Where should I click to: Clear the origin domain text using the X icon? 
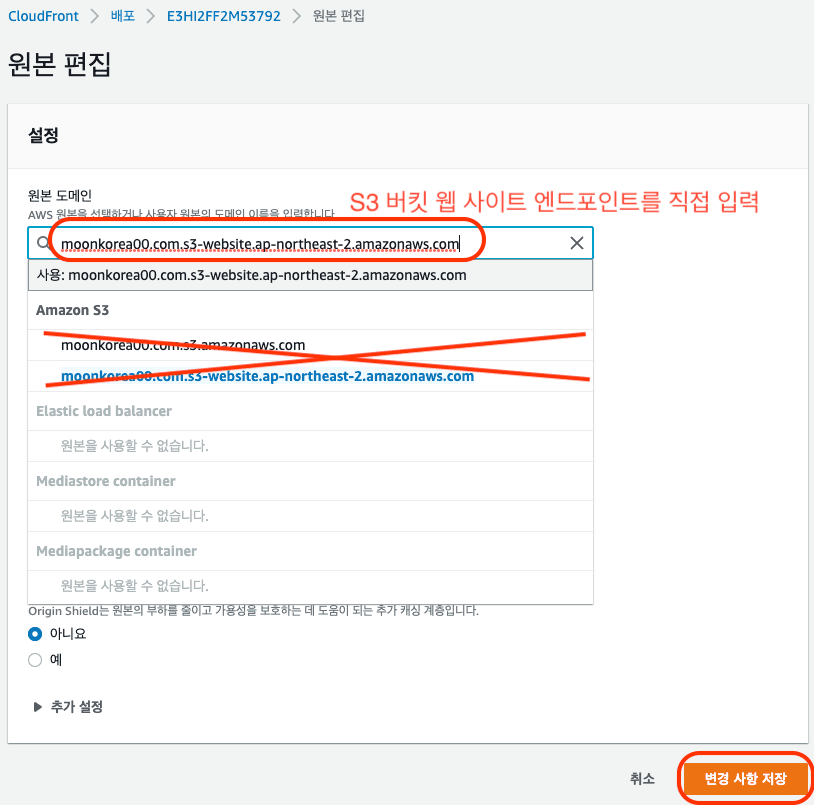tap(577, 243)
